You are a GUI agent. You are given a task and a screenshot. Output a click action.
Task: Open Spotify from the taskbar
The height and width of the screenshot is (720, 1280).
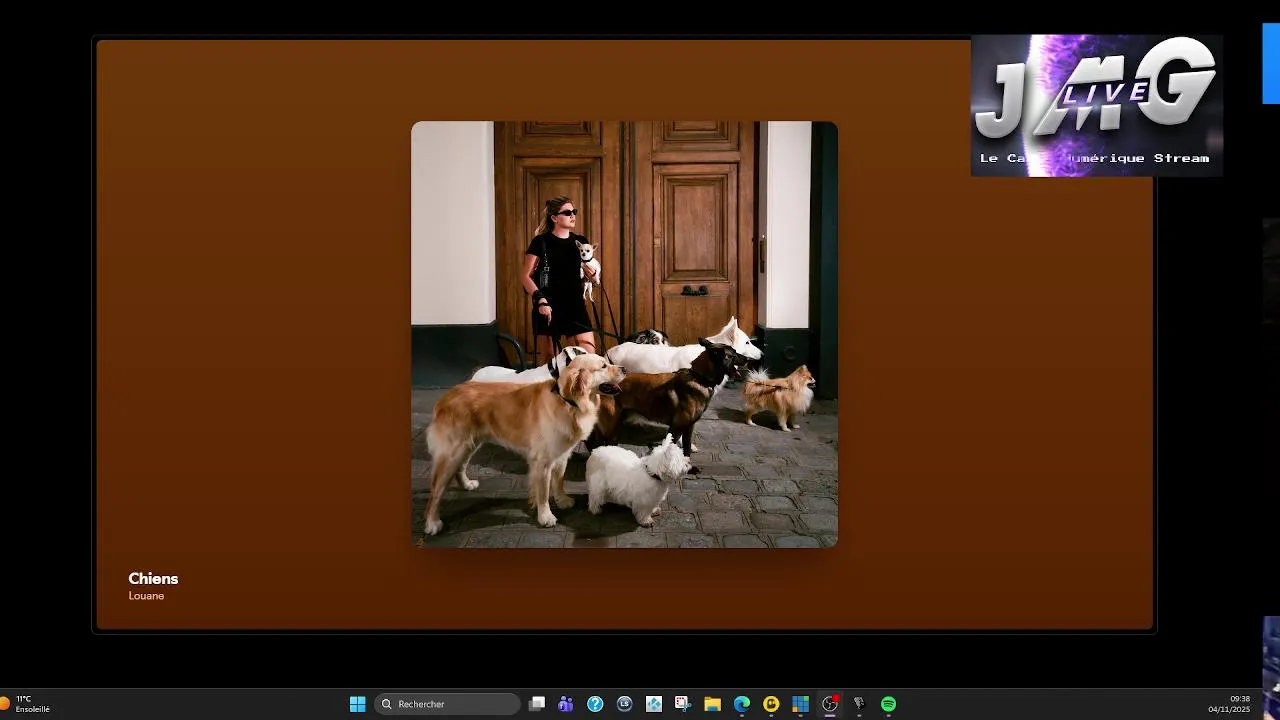pyautogui.click(x=888, y=704)
